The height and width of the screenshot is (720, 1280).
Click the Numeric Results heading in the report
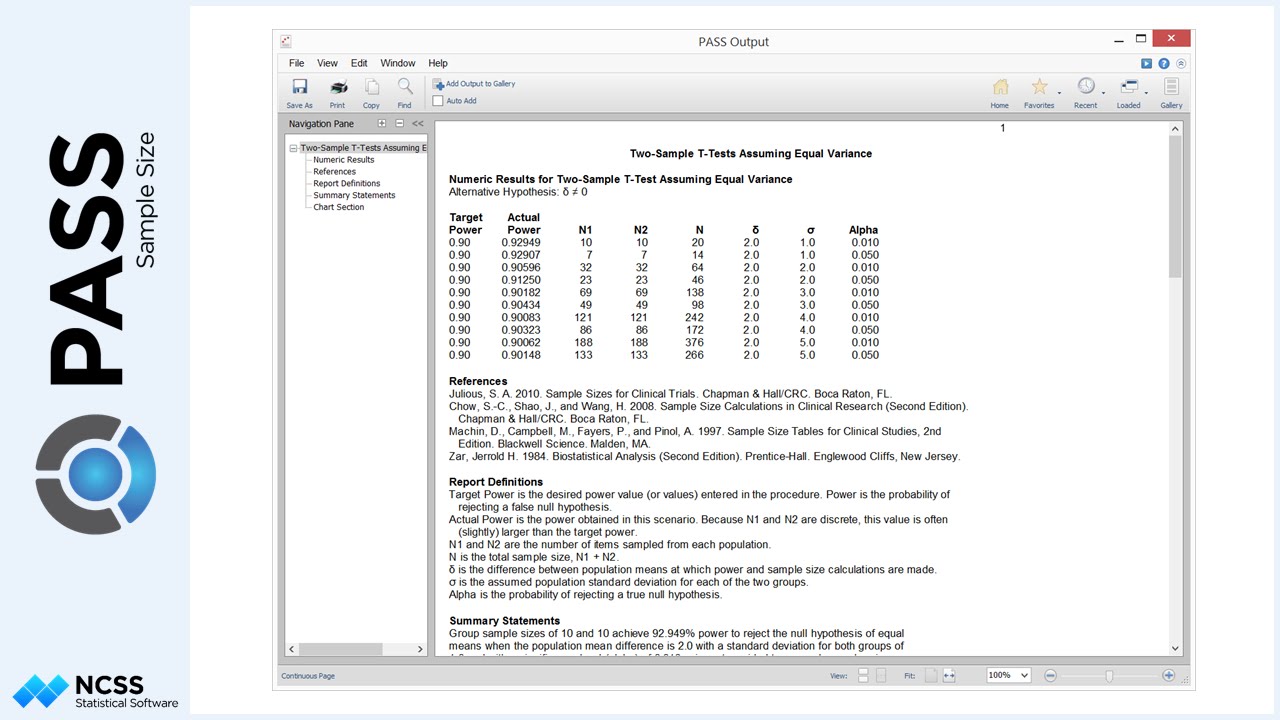click(x=621, y=179)
